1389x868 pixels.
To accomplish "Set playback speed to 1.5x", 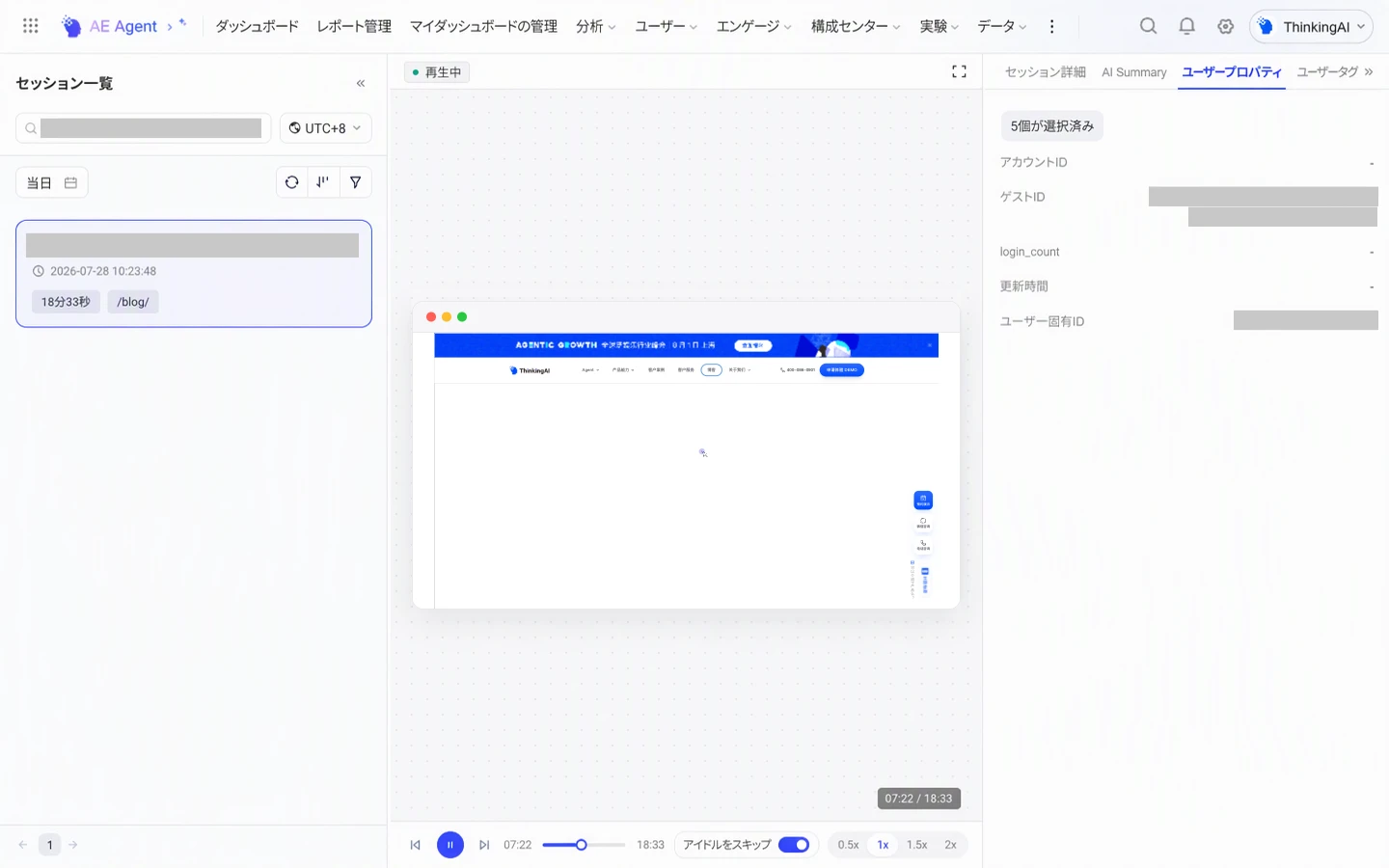I will point(916,845).
